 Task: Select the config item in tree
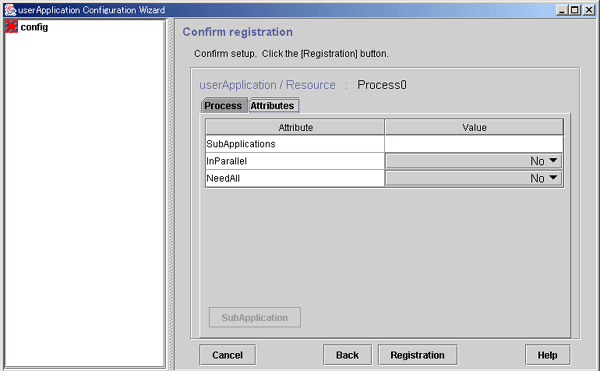[34, 27]
